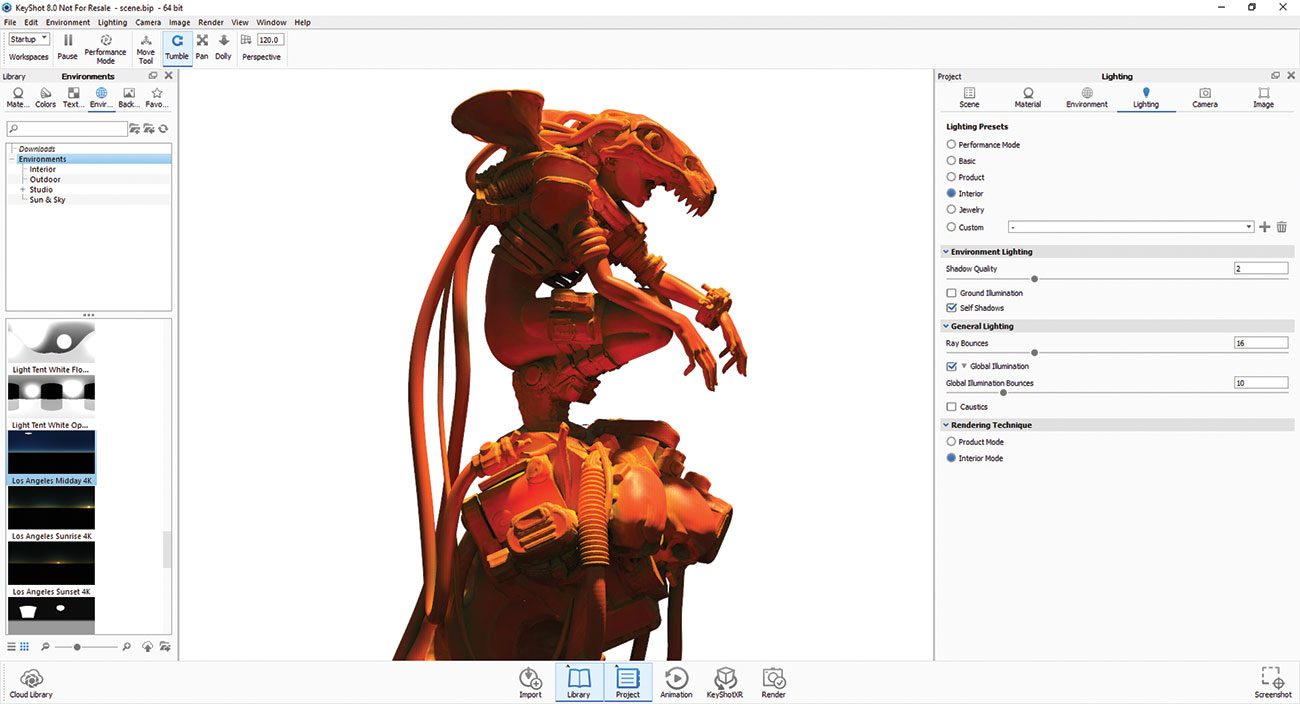The width and height of the screenshot is (1300, 704).
Task: Expand the Studio folder in tree
Action: (22, 190)
